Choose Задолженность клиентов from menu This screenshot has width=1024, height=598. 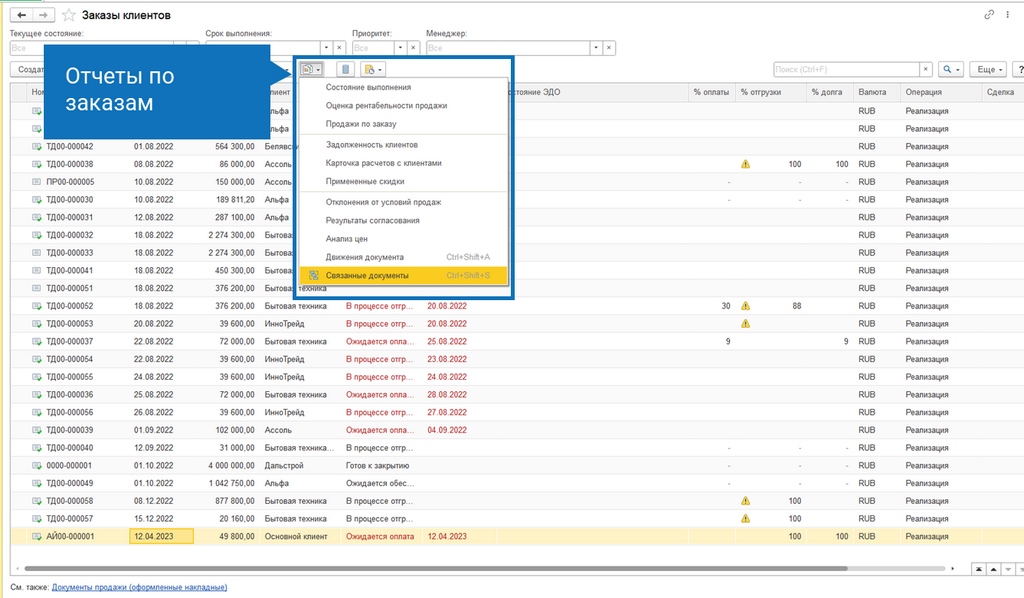[372, 145]
